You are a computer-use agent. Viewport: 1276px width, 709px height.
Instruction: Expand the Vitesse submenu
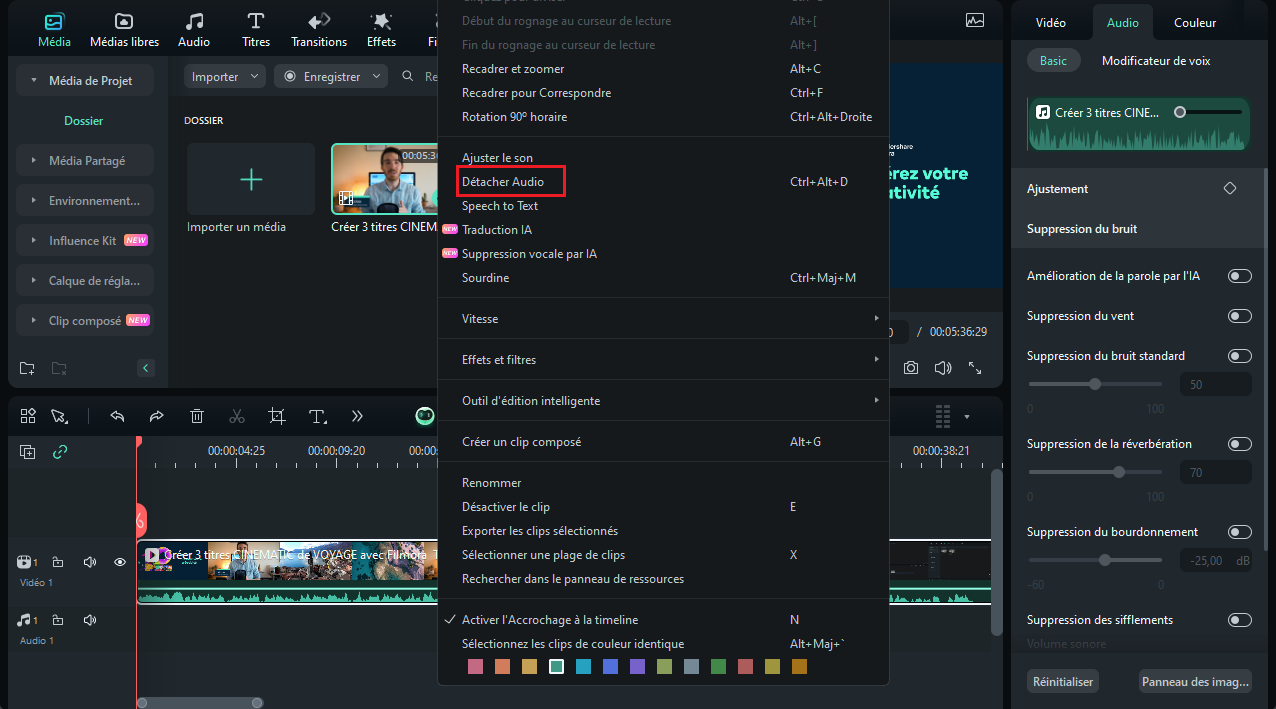tap(663, 319)
